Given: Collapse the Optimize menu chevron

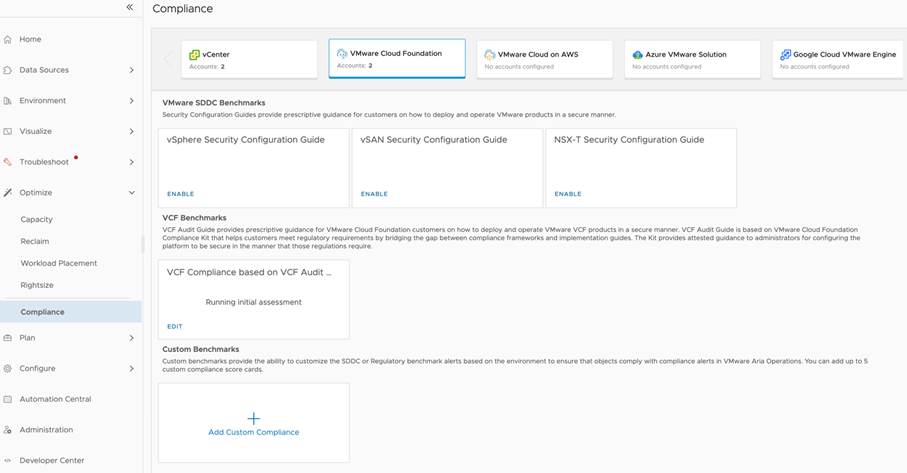Looking at the screenshot, I should coord(131,193).
